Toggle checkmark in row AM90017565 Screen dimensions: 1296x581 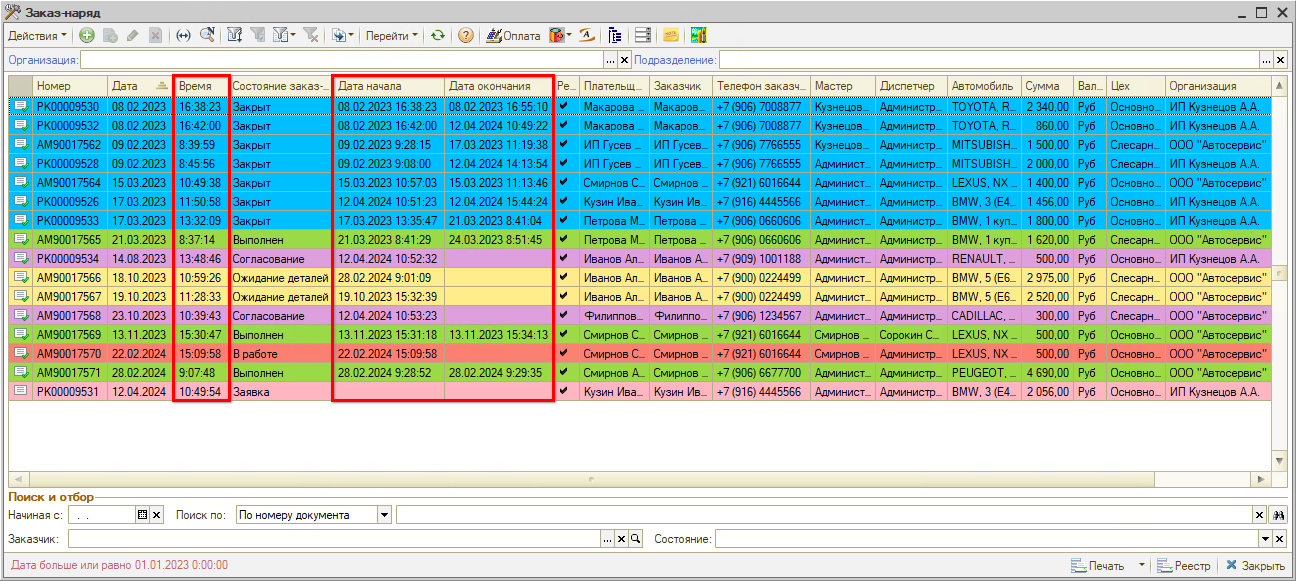tap(564, 240)
